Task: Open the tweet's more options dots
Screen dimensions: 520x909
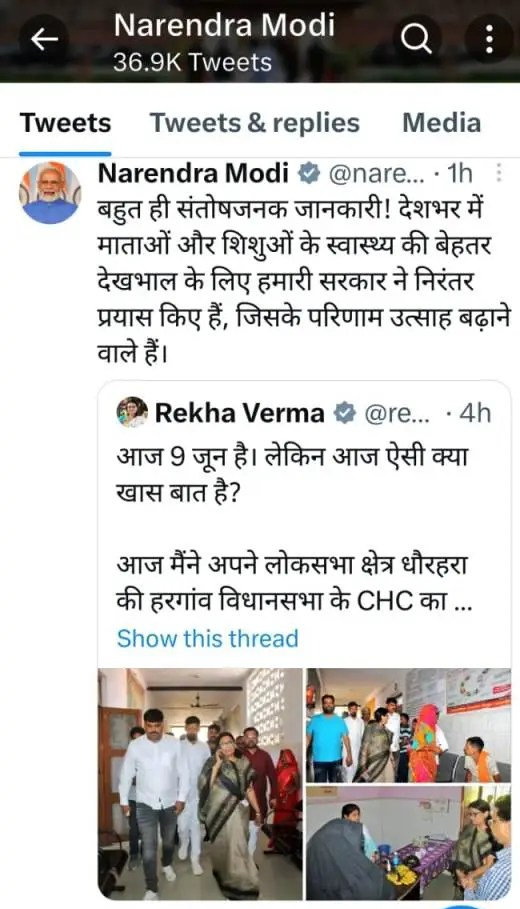Action: [499, 173]
